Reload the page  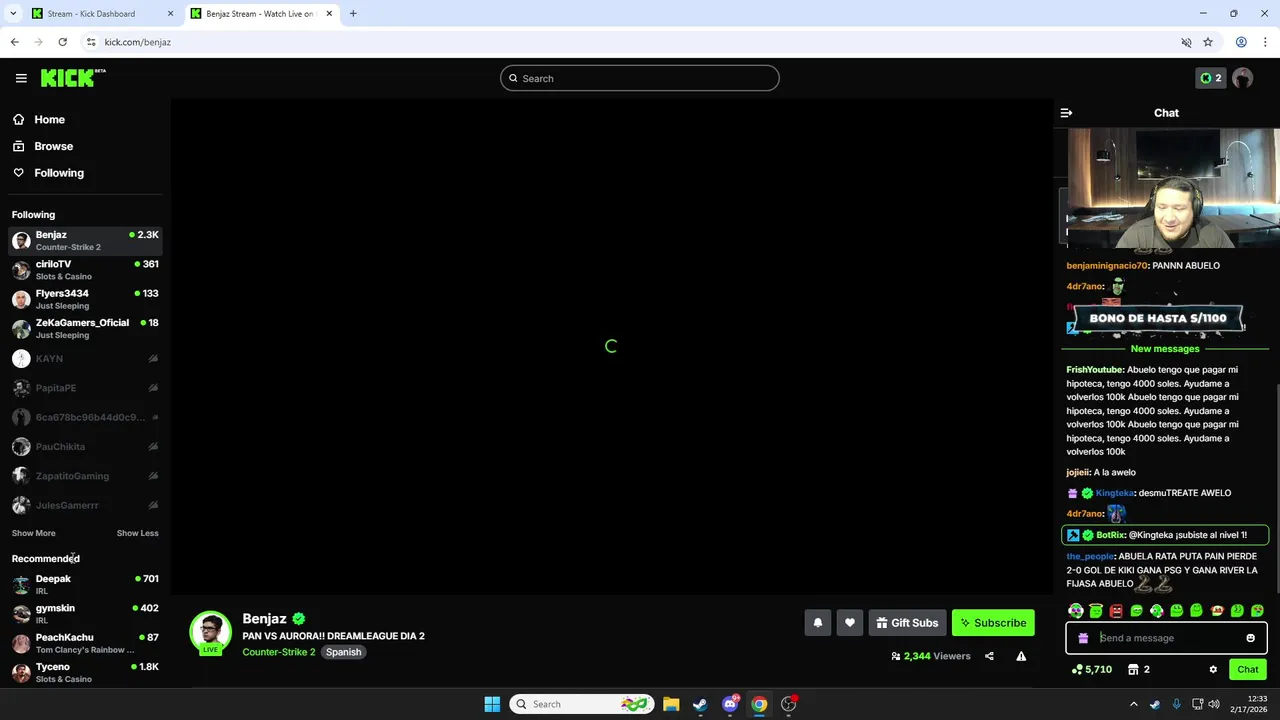pyautogui.click(x=62, y=42)
